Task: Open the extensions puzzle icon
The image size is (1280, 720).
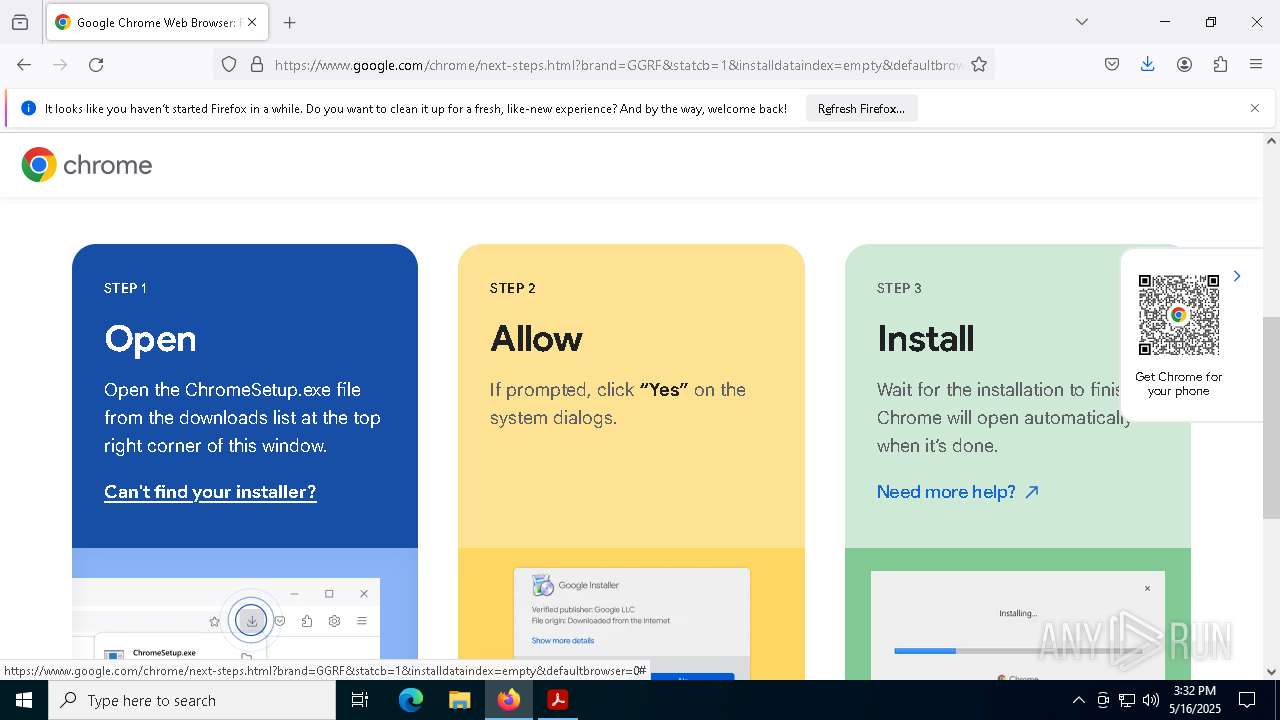Action: 1220,64
